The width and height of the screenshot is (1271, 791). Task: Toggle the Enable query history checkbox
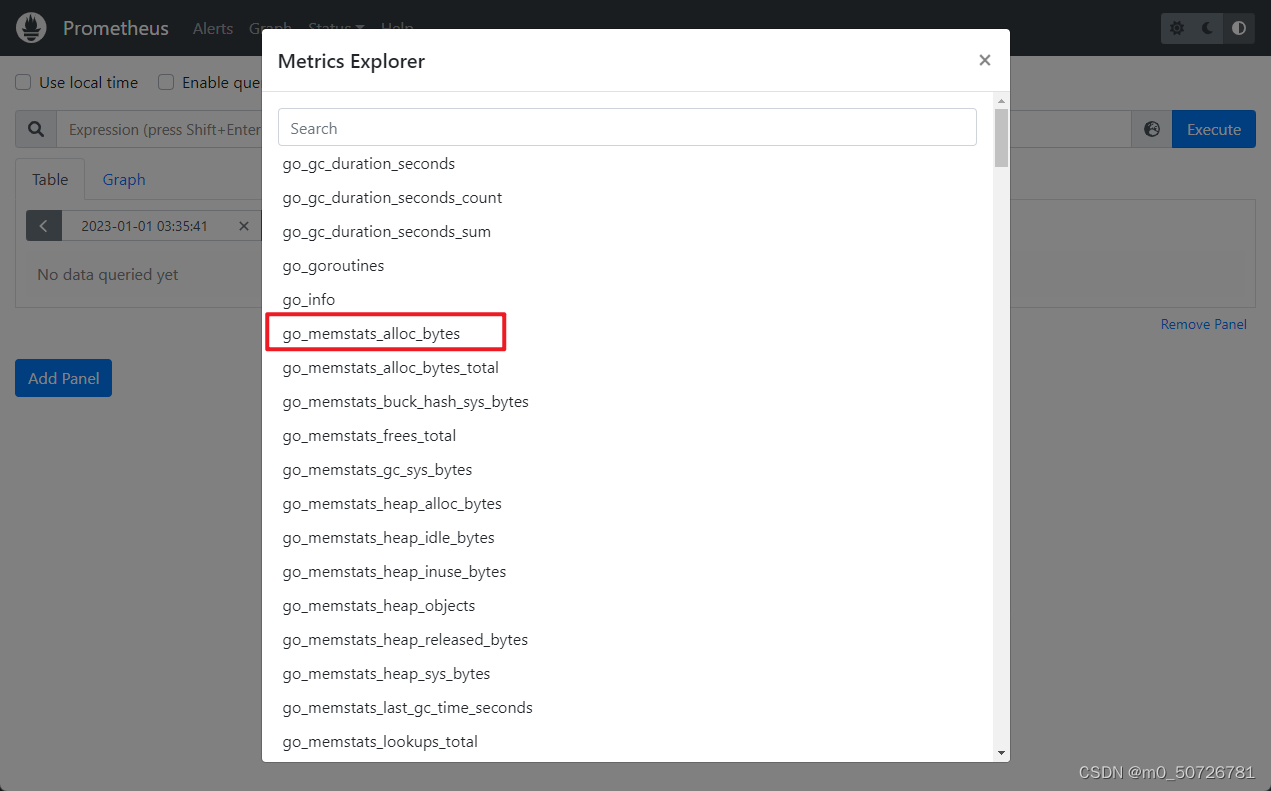click(x=166, y=82)
